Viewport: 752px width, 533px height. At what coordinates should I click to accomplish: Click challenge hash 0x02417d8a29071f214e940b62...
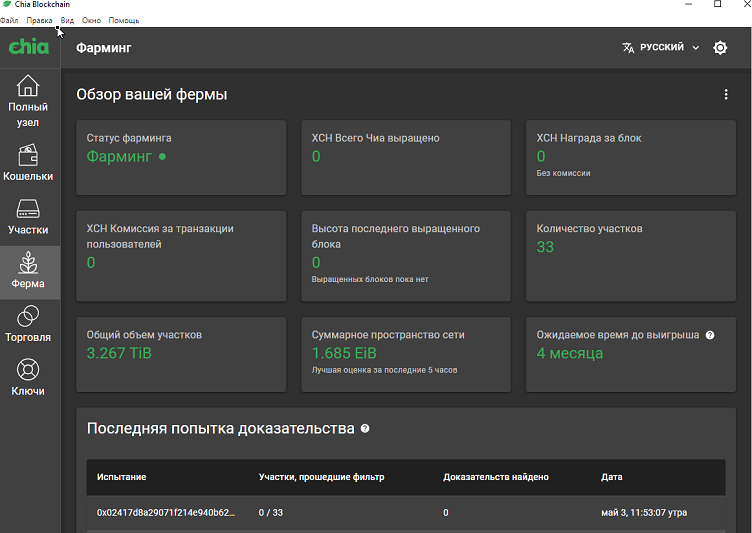pyautogui.click(x=166, y=512)
